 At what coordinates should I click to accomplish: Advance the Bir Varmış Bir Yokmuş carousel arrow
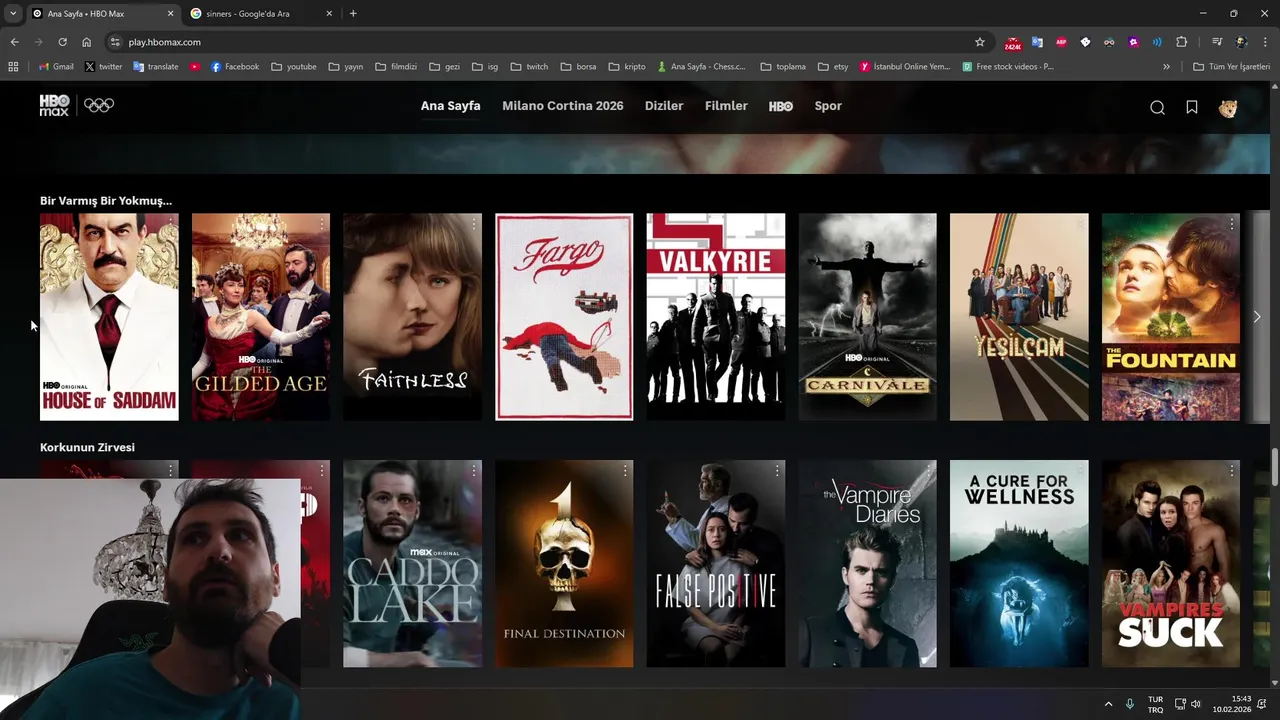1257,317
